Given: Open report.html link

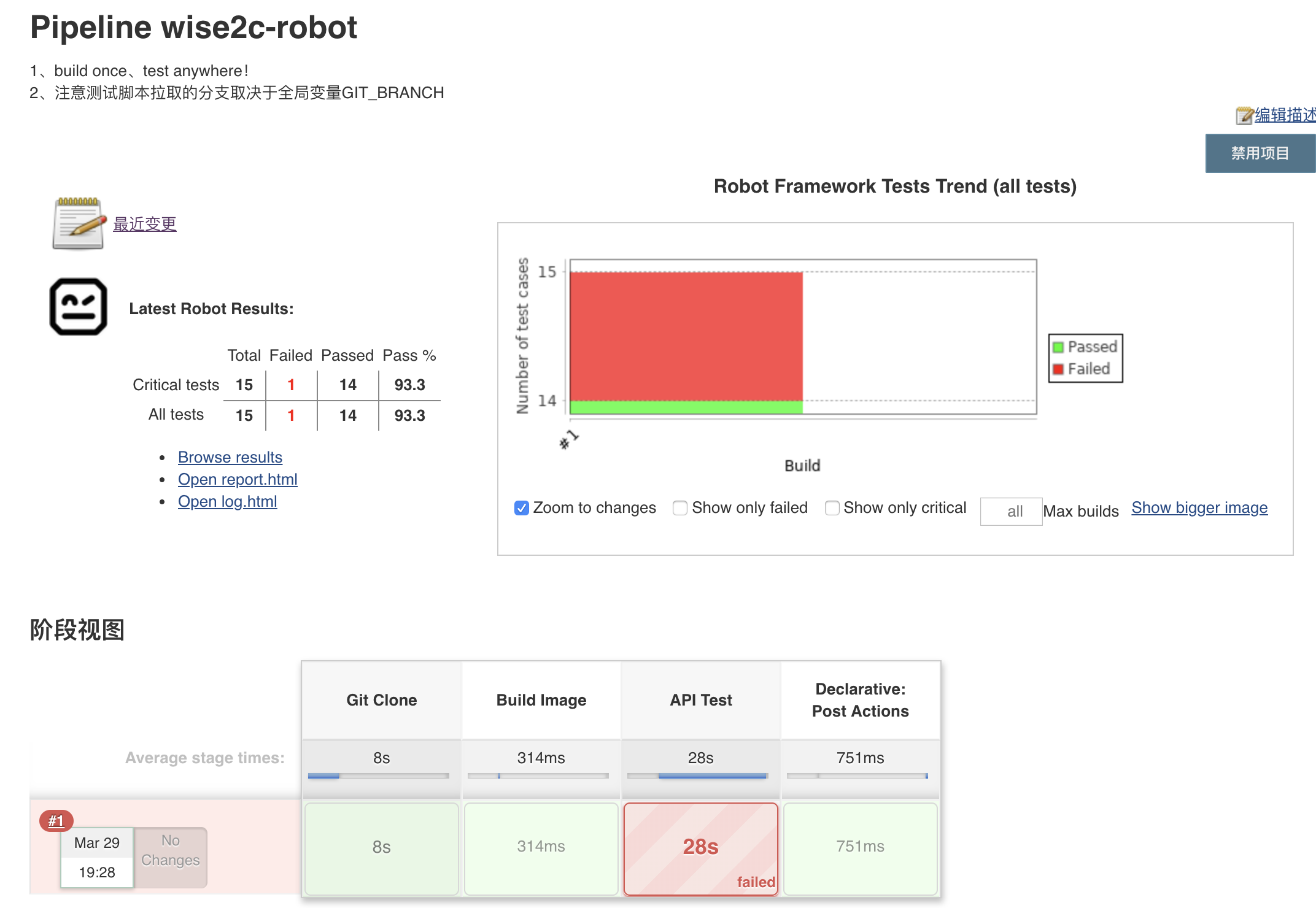Looking at the screenshot, I should click(238, 479).
